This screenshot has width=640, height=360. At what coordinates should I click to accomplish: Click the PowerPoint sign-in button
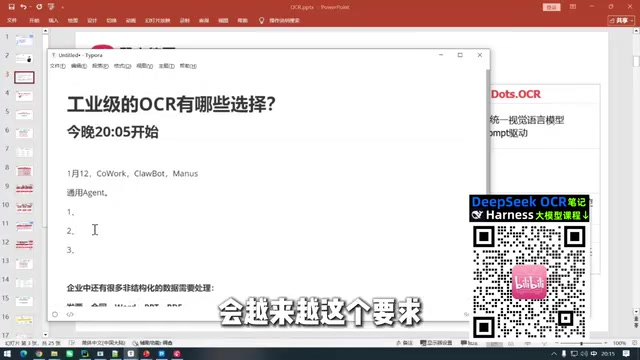click(x=551, y=7)
